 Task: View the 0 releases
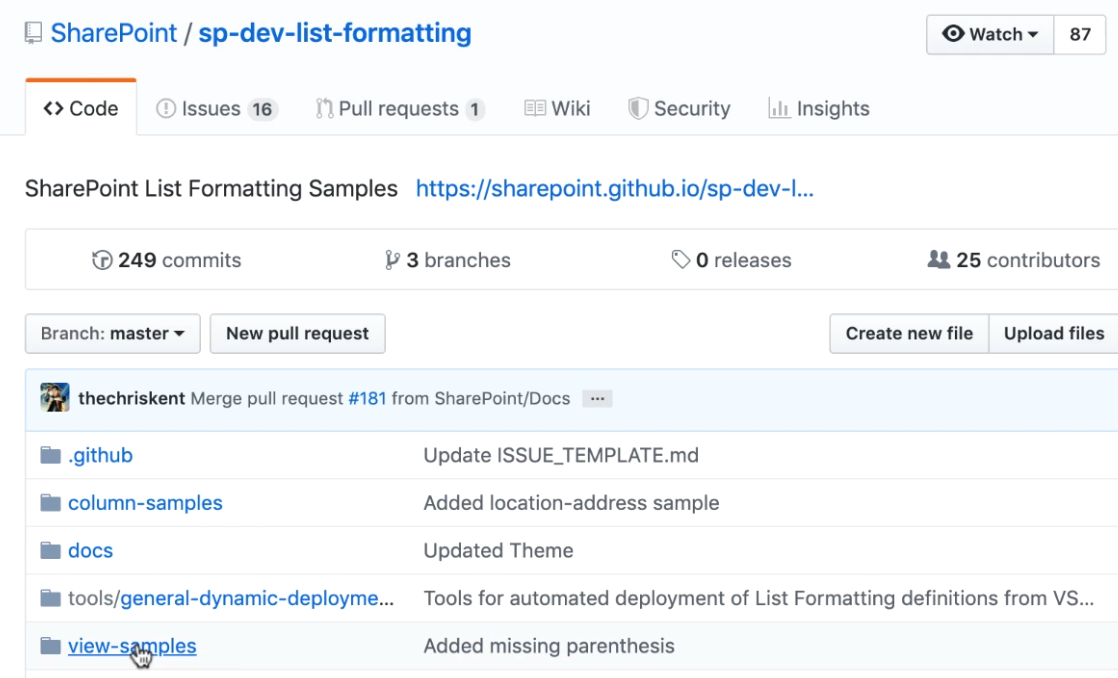[x=732, y=260]
